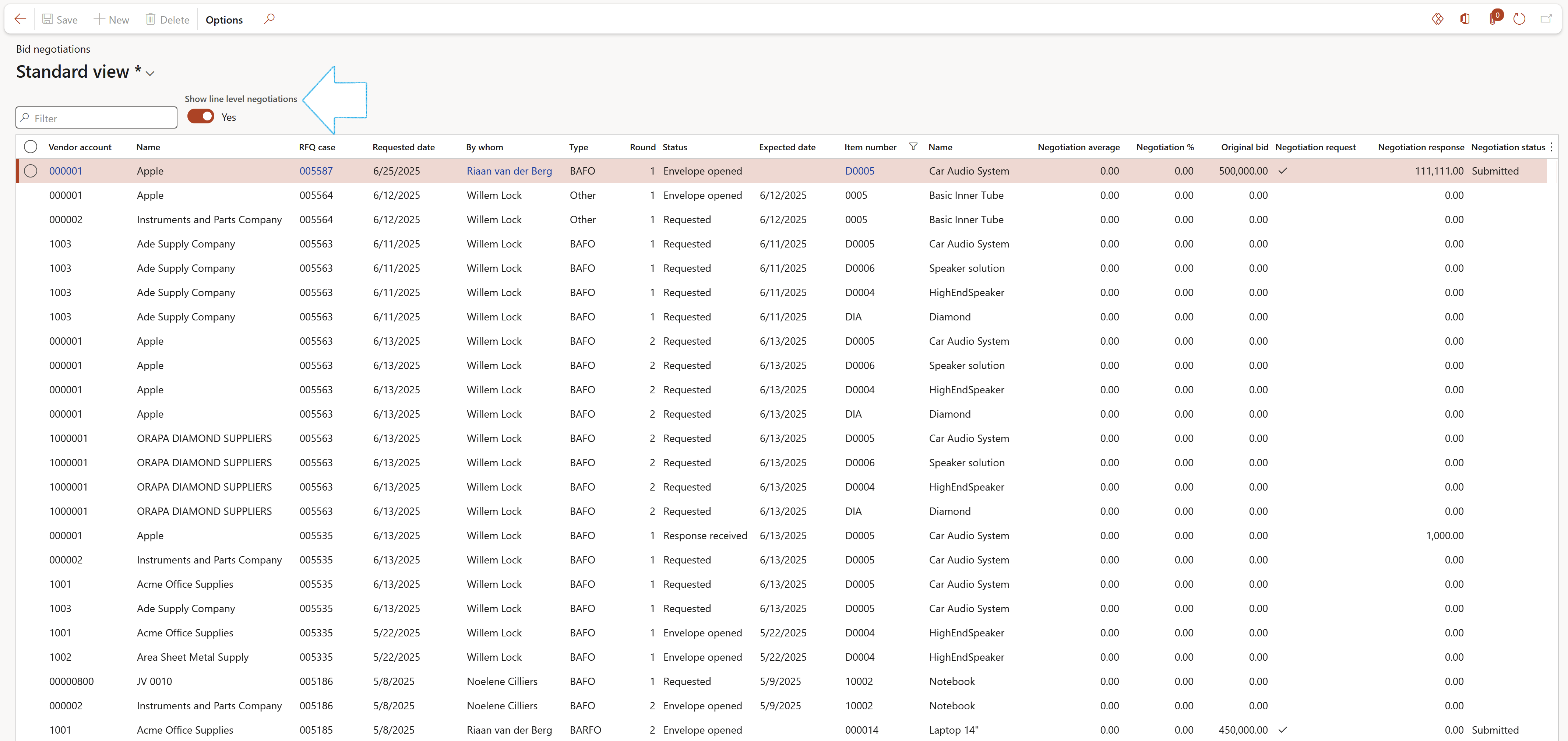1568x741 pixels.
Task: Click the 000014 item number cell
Action: (x=861, y=730)
